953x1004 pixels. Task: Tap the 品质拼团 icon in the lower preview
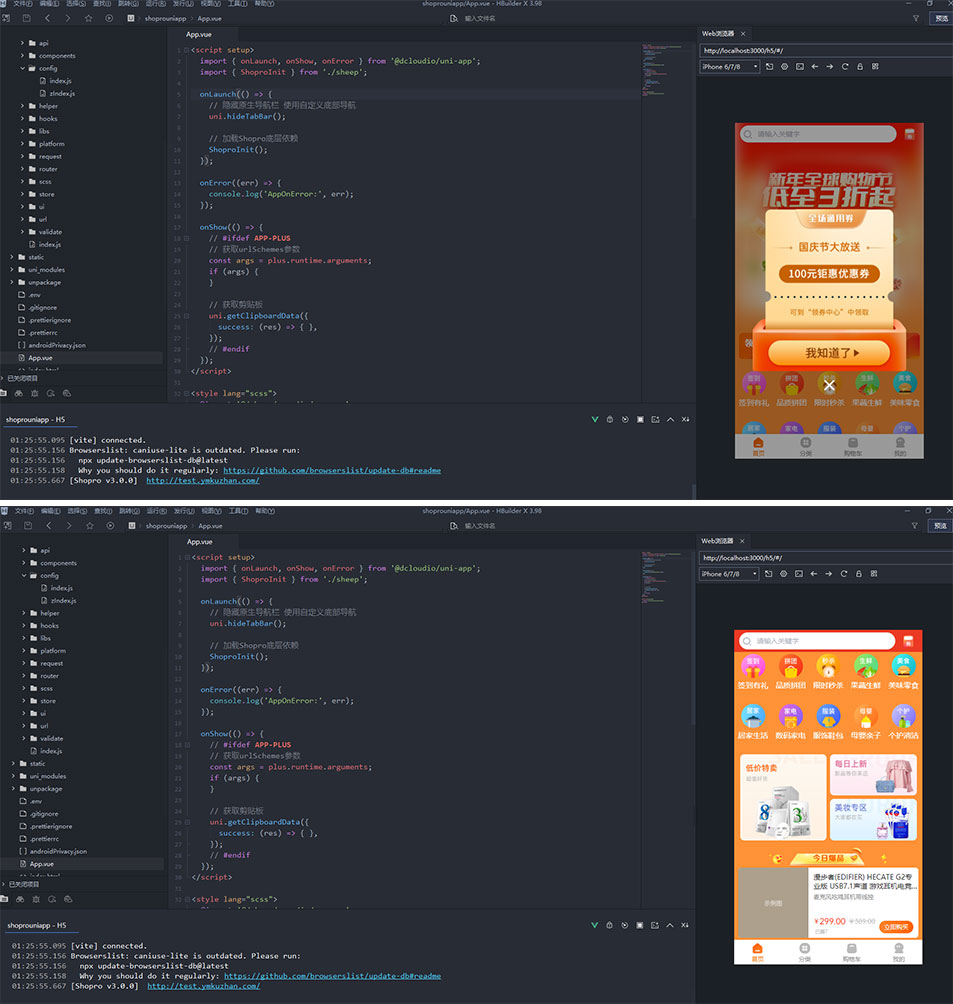(x=791, y=666)
